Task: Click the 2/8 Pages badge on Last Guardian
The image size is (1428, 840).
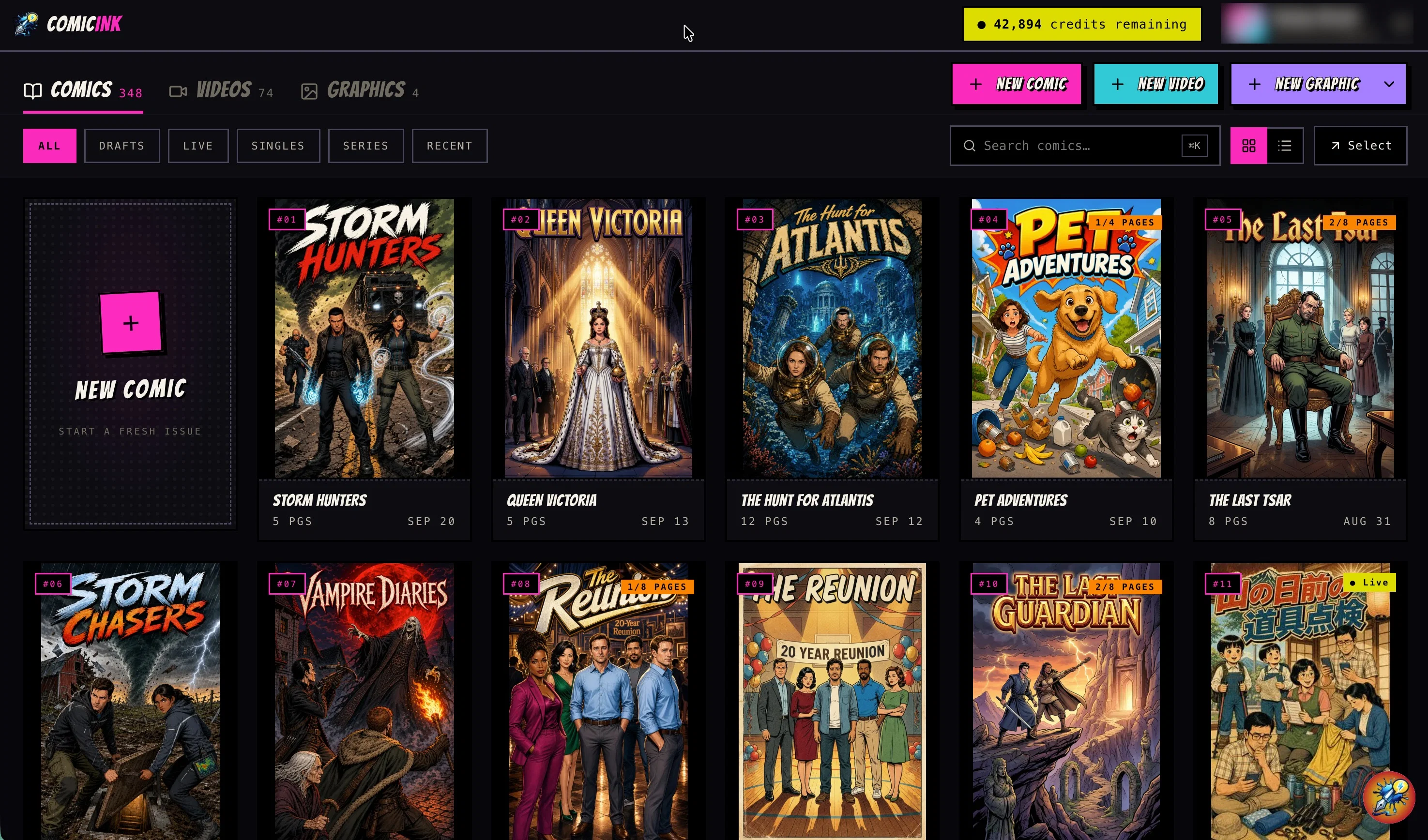Action: (x=1125, y=587)
